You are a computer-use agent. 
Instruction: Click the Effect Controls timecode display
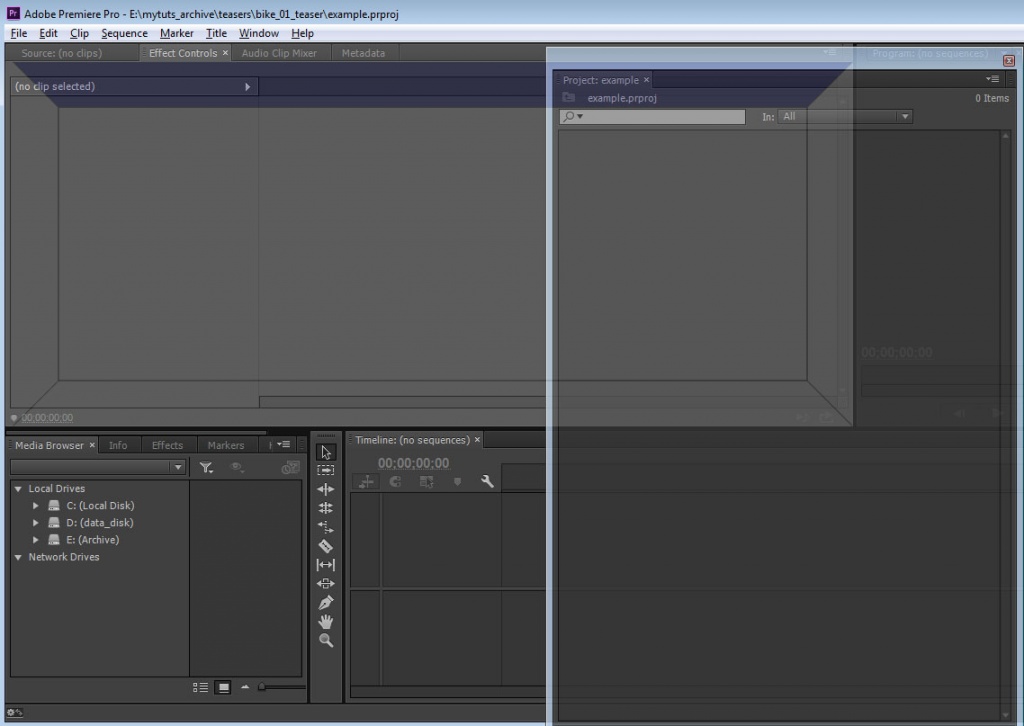click(47, 418)
